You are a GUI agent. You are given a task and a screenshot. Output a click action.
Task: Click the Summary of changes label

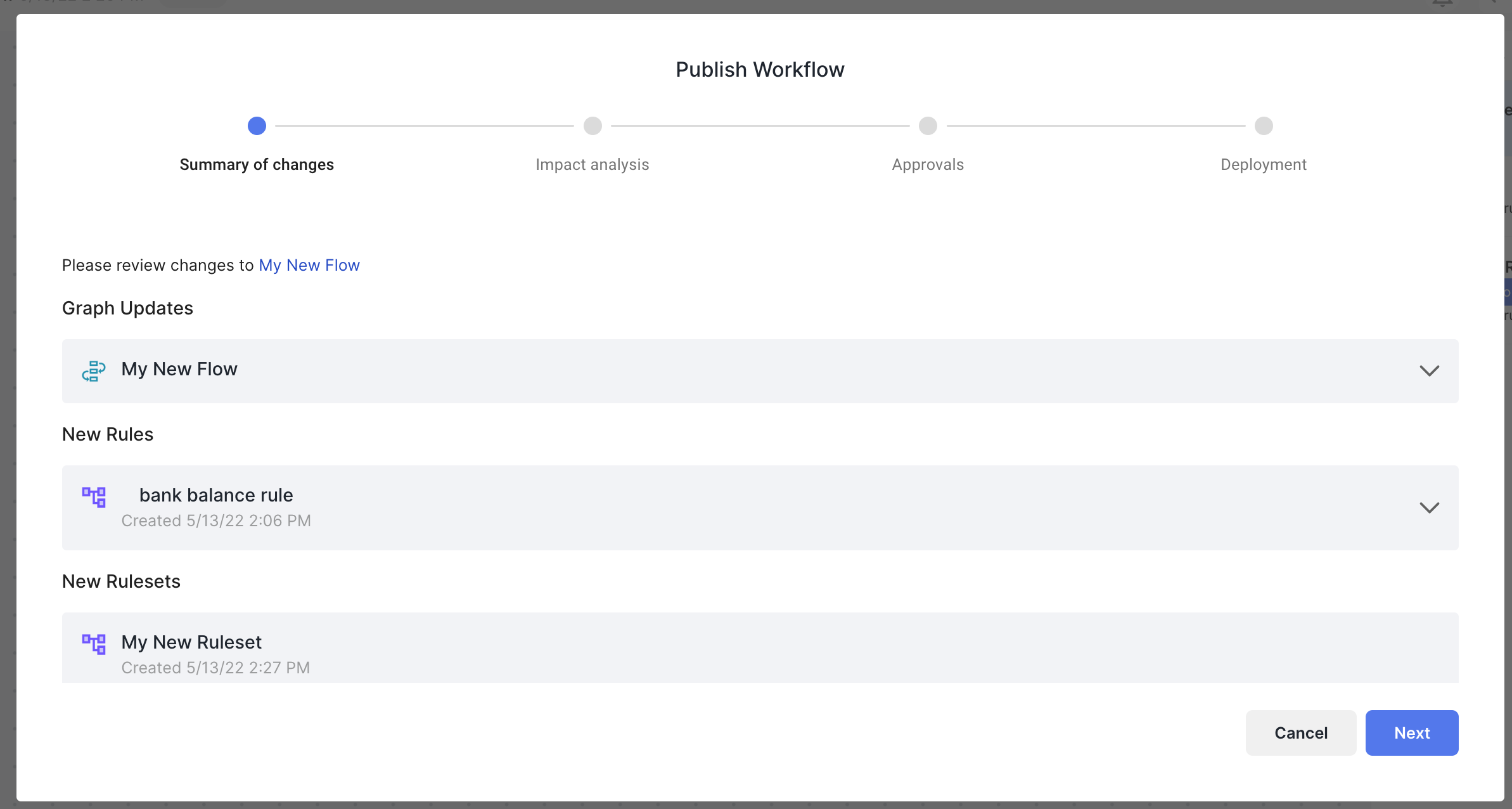coord(257,165)
